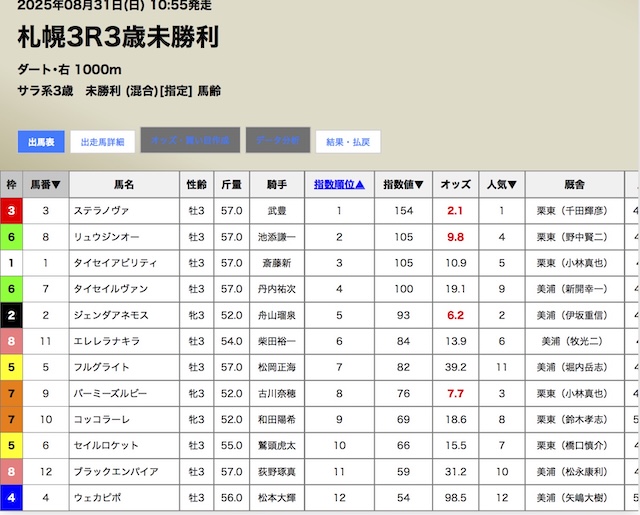The width and height of the screenshot is (640, 515).
Task: Open the 結果・払戻 tab
Action: pyautogui.click(x=348, y=142)
